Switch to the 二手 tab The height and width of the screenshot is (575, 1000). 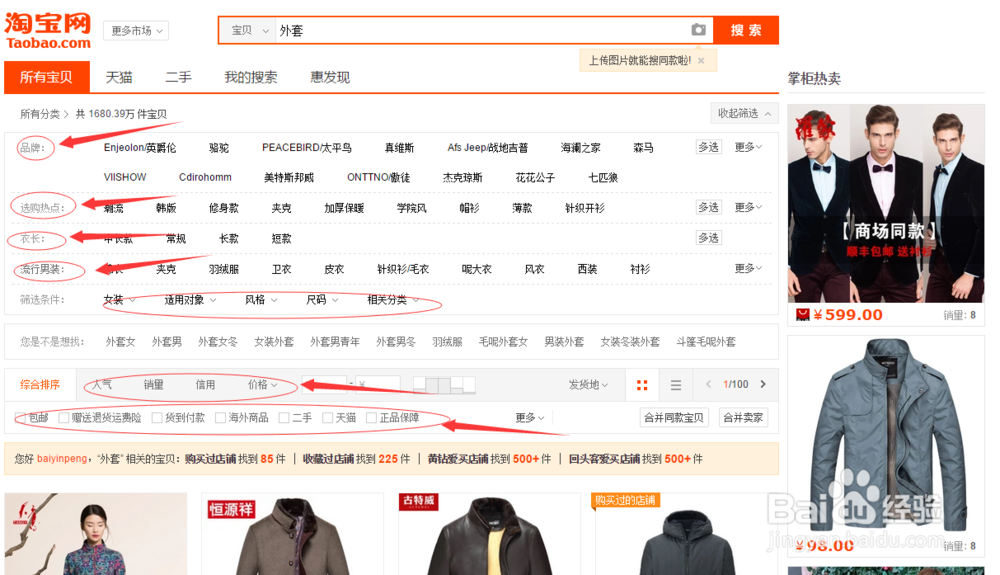(x=178, y=77)
